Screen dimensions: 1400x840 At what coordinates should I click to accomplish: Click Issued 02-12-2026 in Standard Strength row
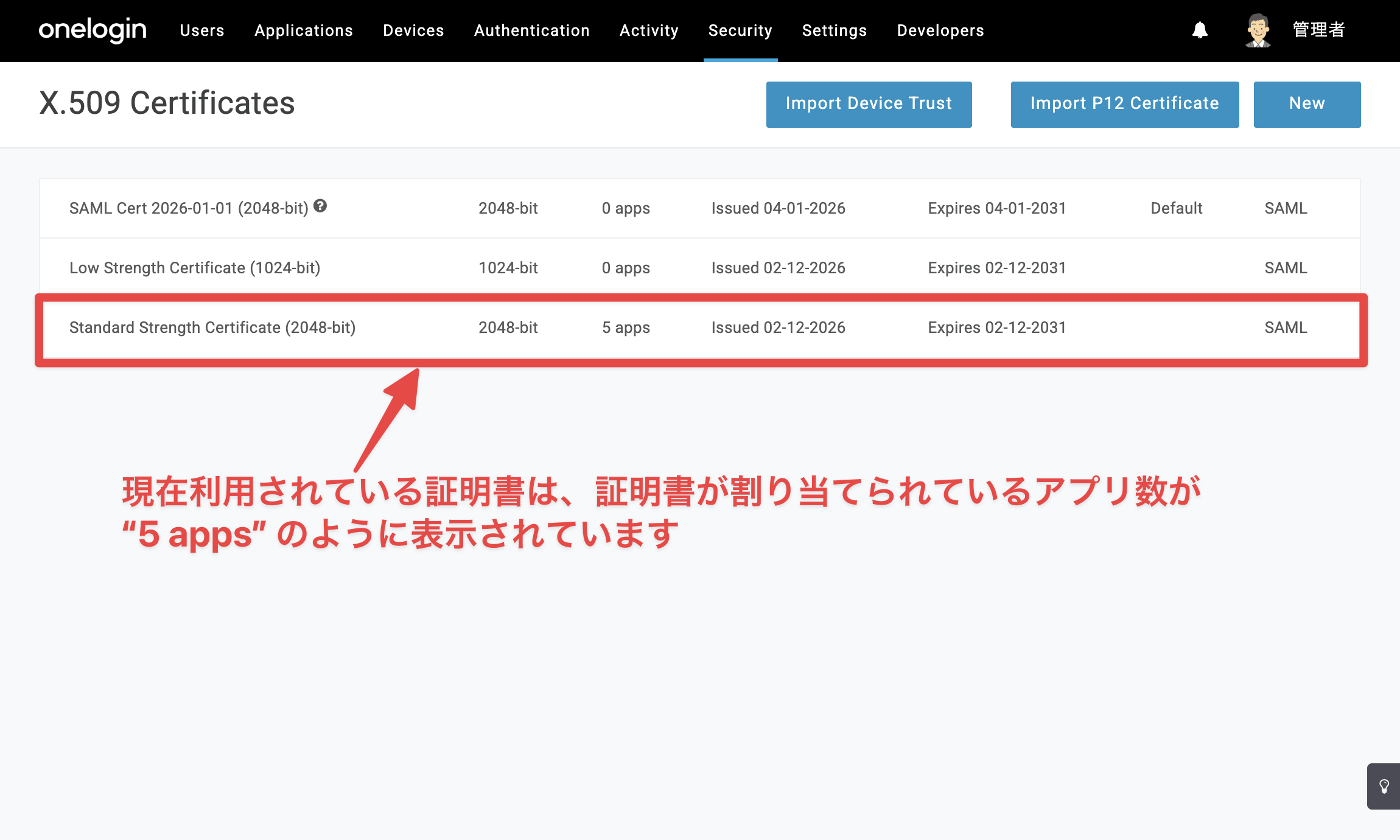click(x=778, y=327)
